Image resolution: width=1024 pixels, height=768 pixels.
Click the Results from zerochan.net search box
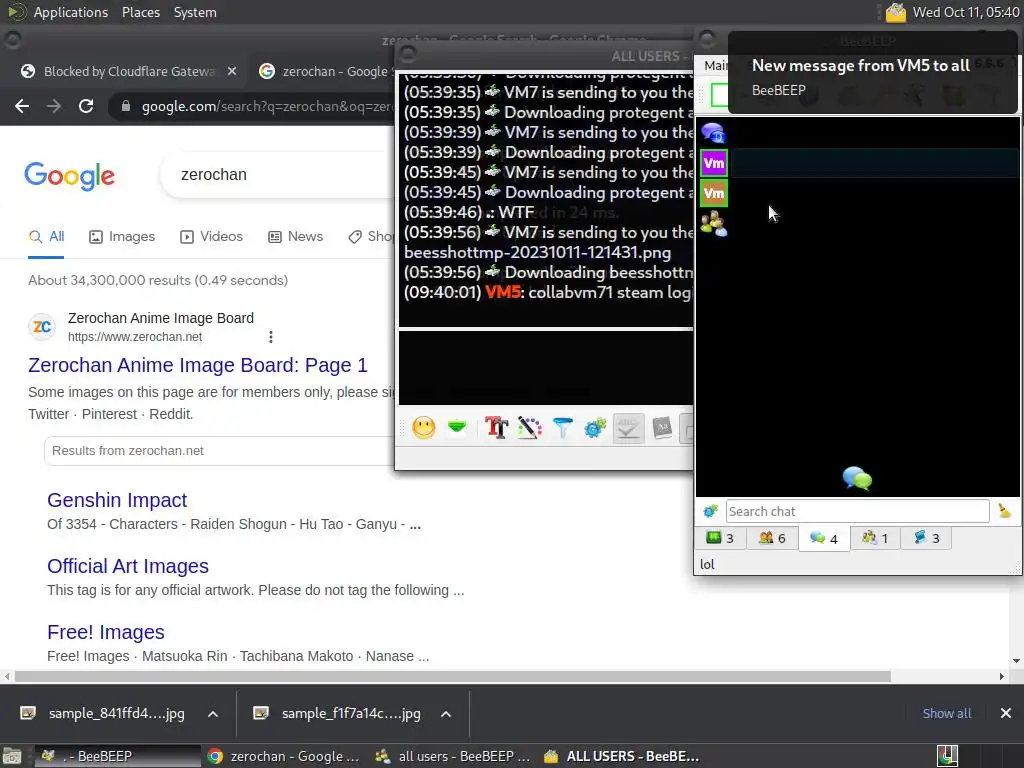pyautogui.click(x=219, y=451)
